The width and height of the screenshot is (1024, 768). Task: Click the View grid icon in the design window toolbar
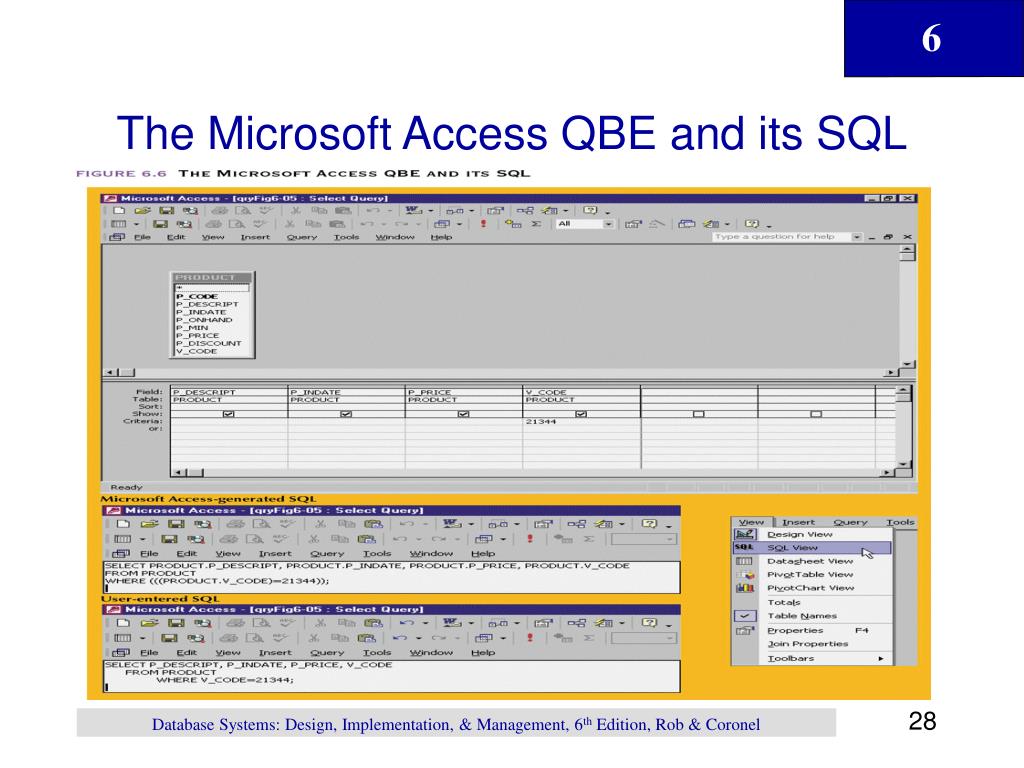pyautogui.click(x=119, y=224)
